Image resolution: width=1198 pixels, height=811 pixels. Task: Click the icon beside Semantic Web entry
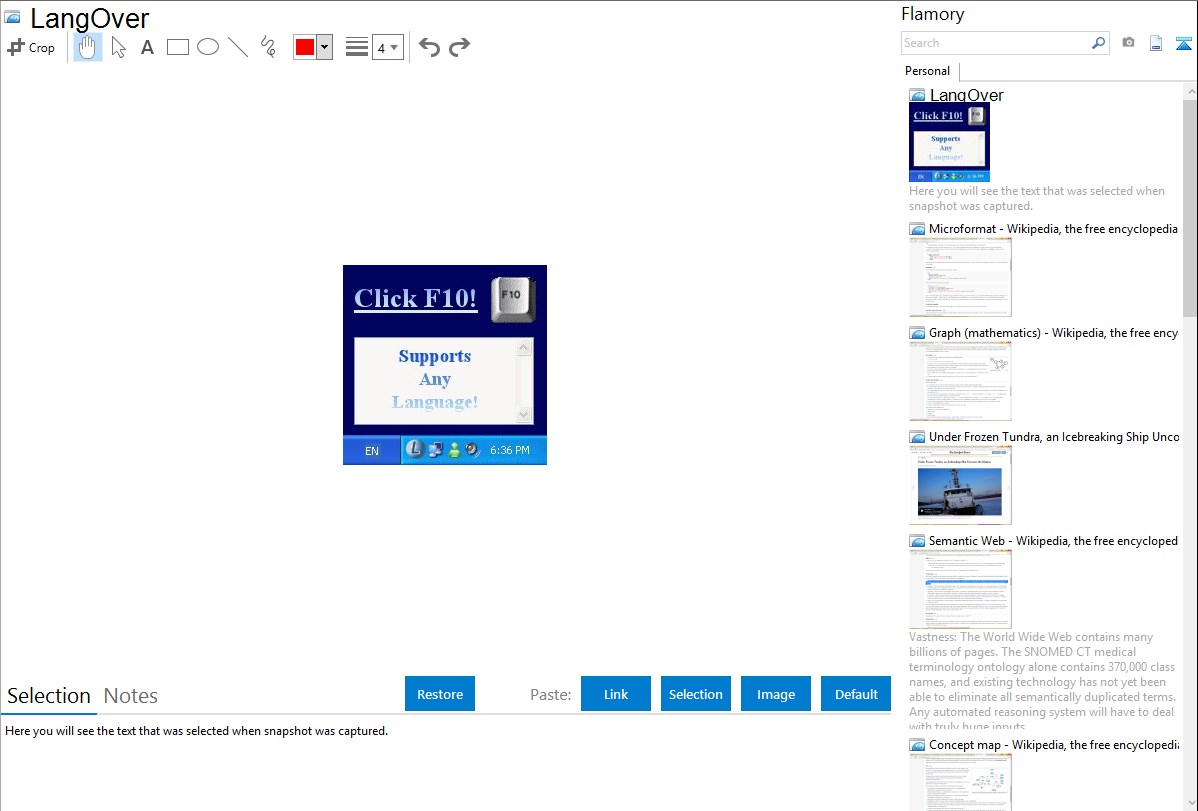(x=917, y=540)
